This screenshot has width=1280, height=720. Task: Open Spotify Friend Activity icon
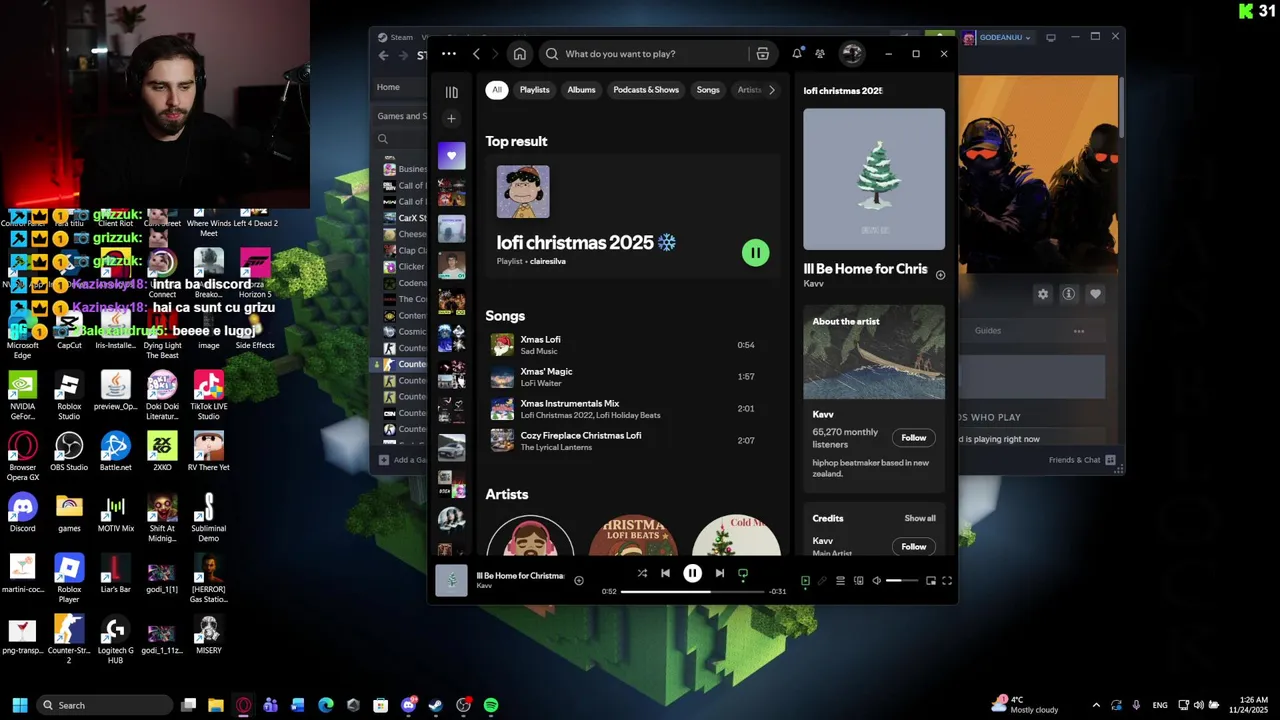click(820, 54)
